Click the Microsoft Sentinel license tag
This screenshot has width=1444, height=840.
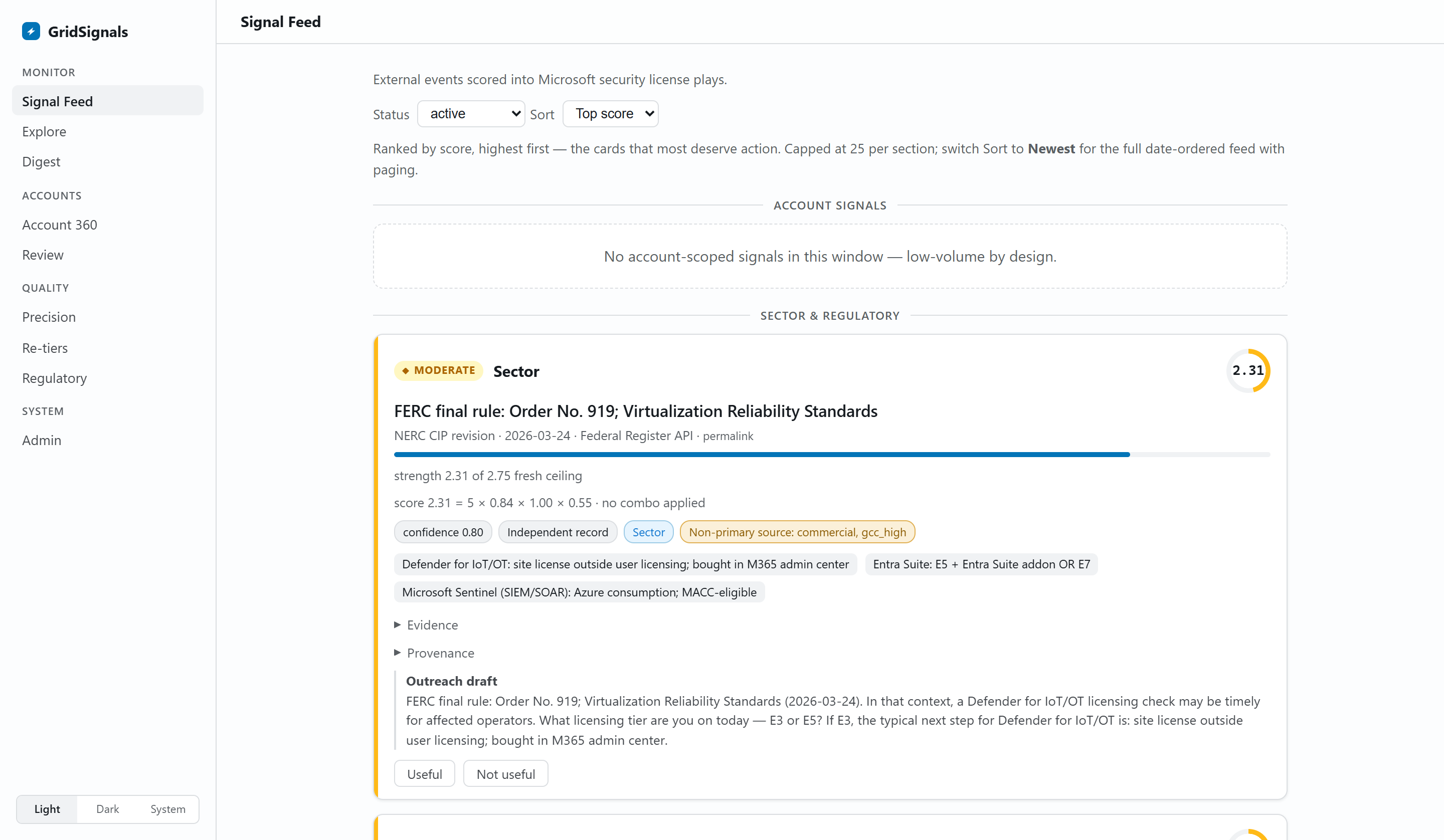(x=579, y=592)
